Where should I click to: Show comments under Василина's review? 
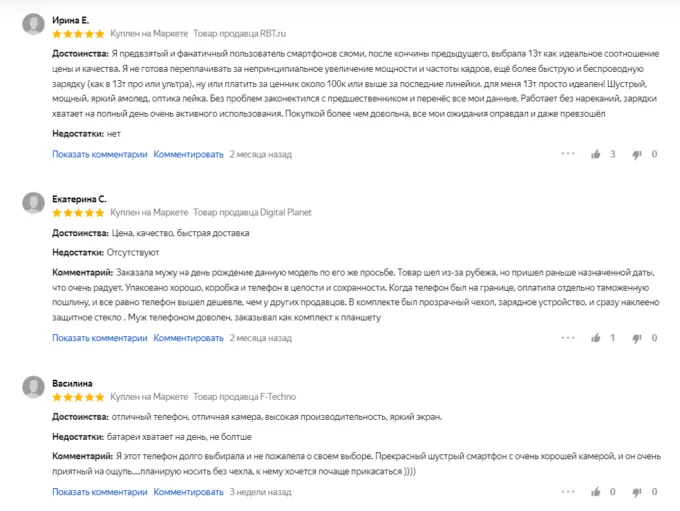pos(100,492)
